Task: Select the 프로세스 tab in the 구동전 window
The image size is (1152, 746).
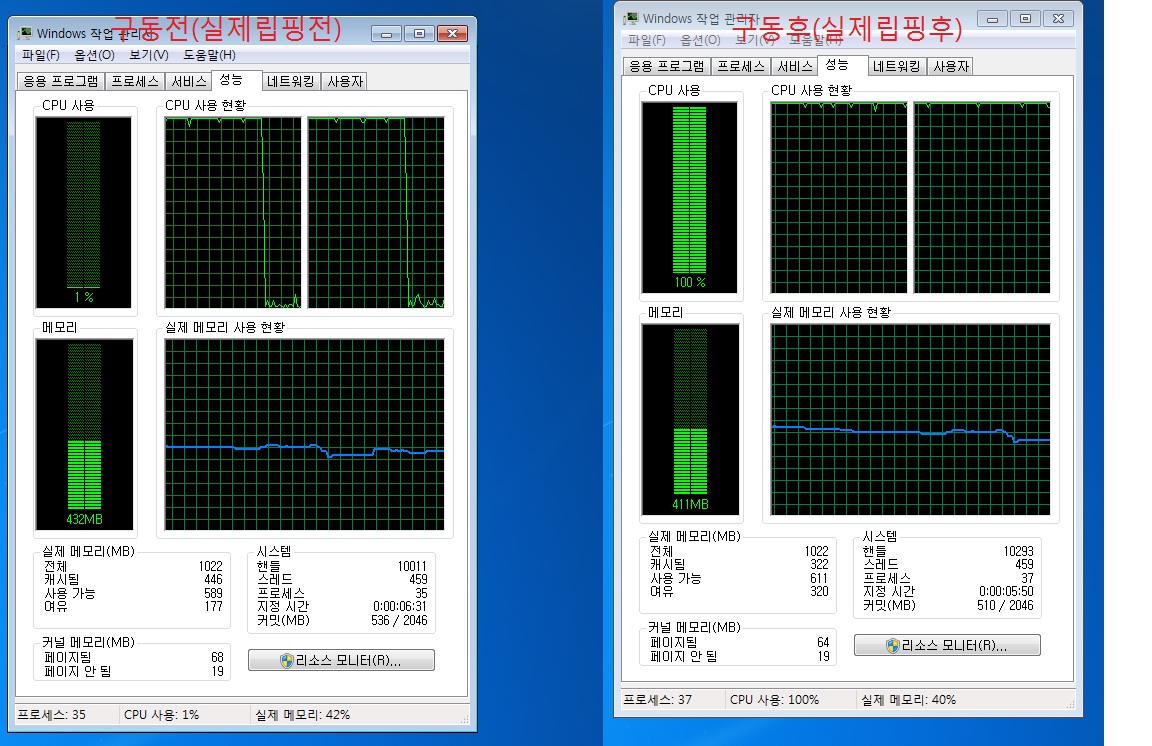Action: [134, 82]
